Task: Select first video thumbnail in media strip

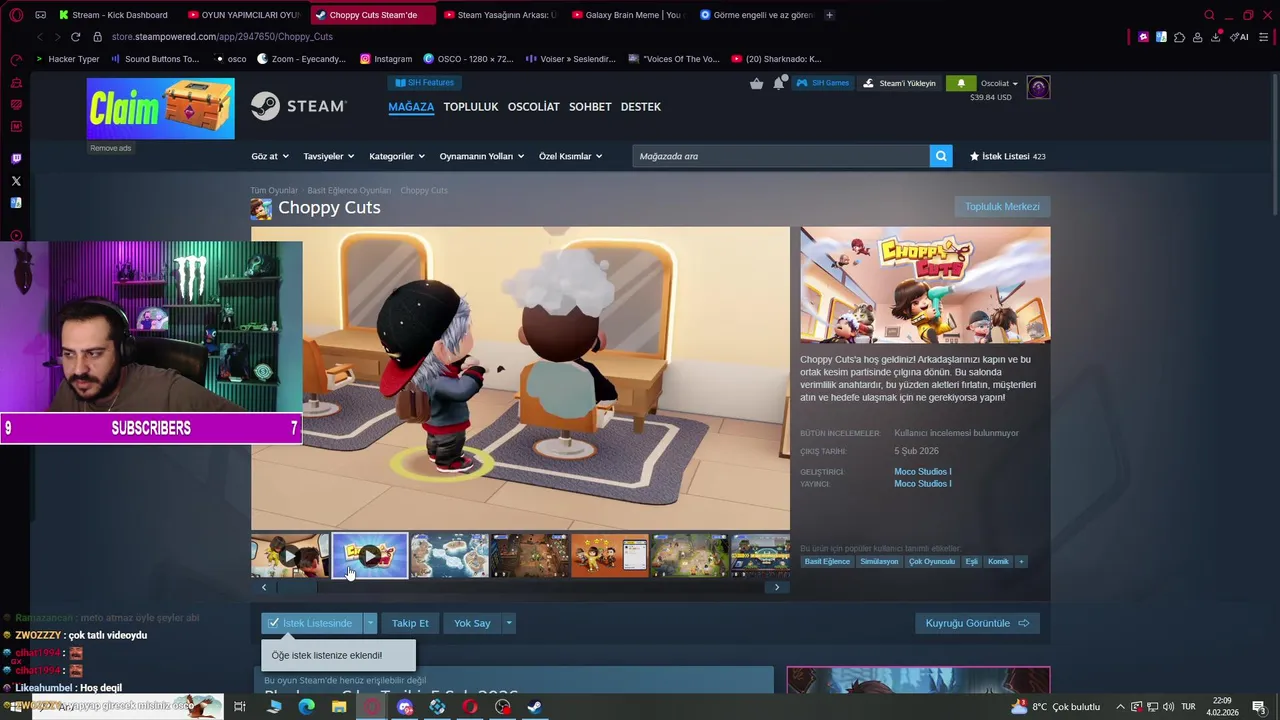Action: point(290,556)
